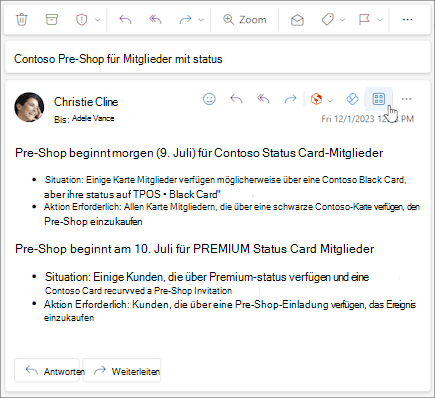Open the Apps grid icon in message header
The width and height of the screenshot is (435, 398).
click(378, 99)
